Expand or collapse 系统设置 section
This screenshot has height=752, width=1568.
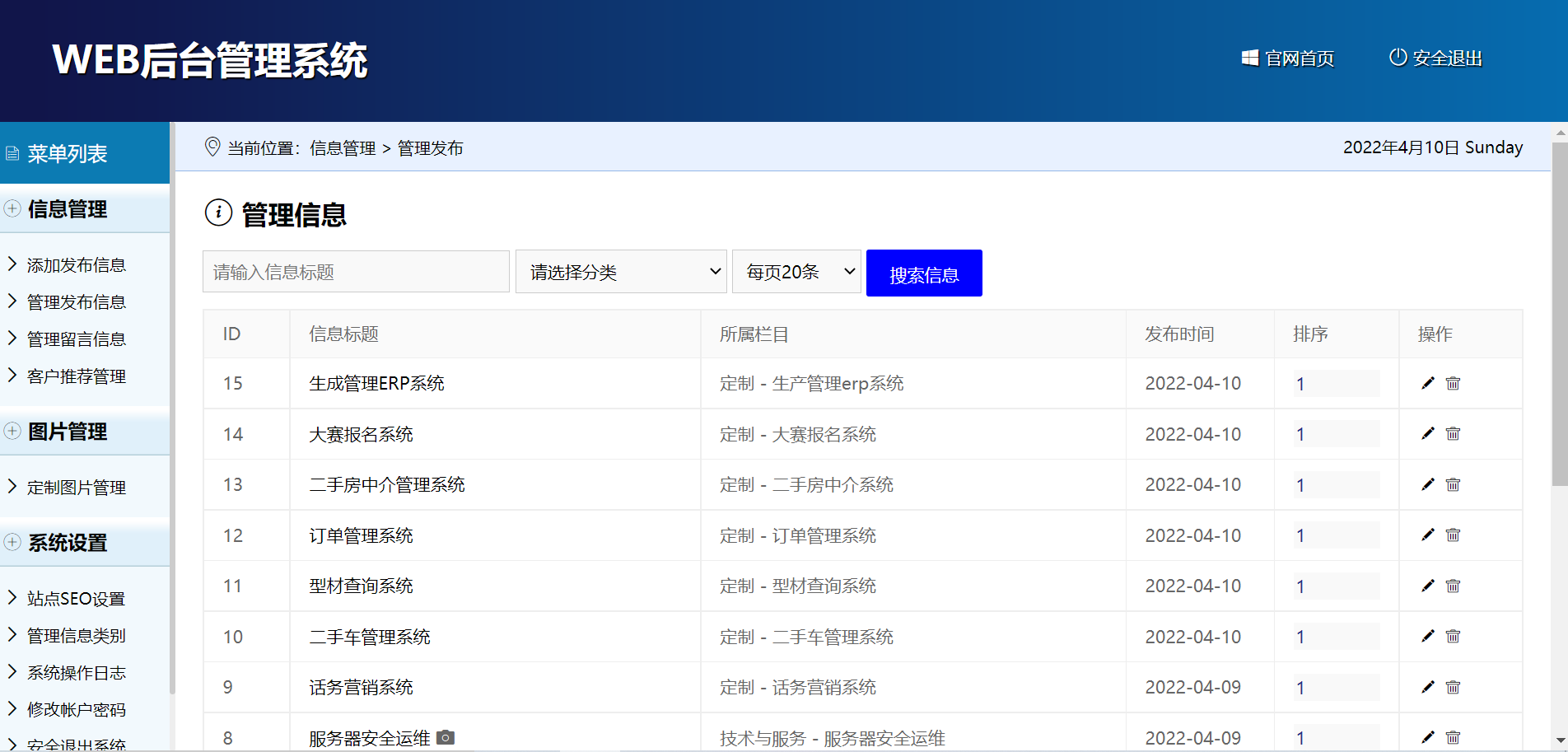[x=13, y=542]
